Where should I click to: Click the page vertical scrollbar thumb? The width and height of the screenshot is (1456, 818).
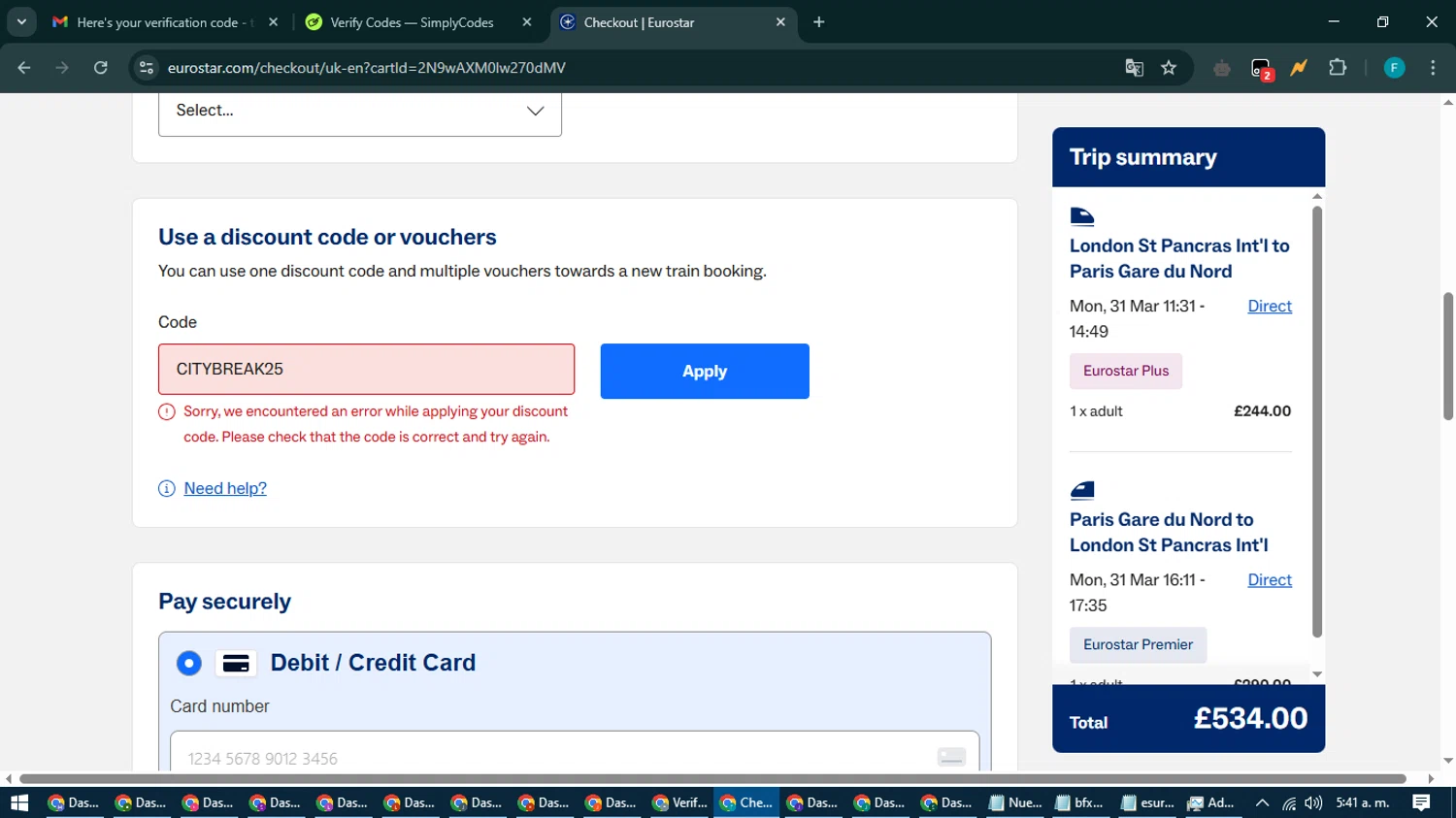[1448, 356]
